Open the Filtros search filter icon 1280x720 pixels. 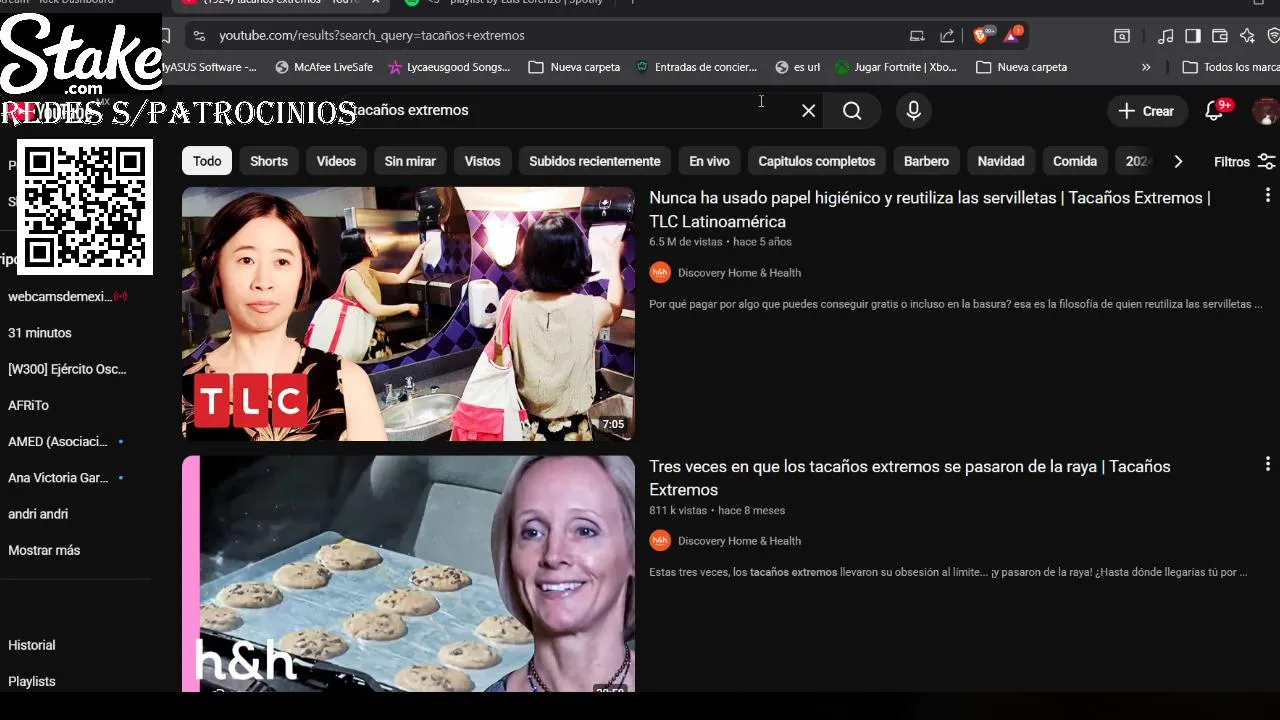(x=1267, y=161)
